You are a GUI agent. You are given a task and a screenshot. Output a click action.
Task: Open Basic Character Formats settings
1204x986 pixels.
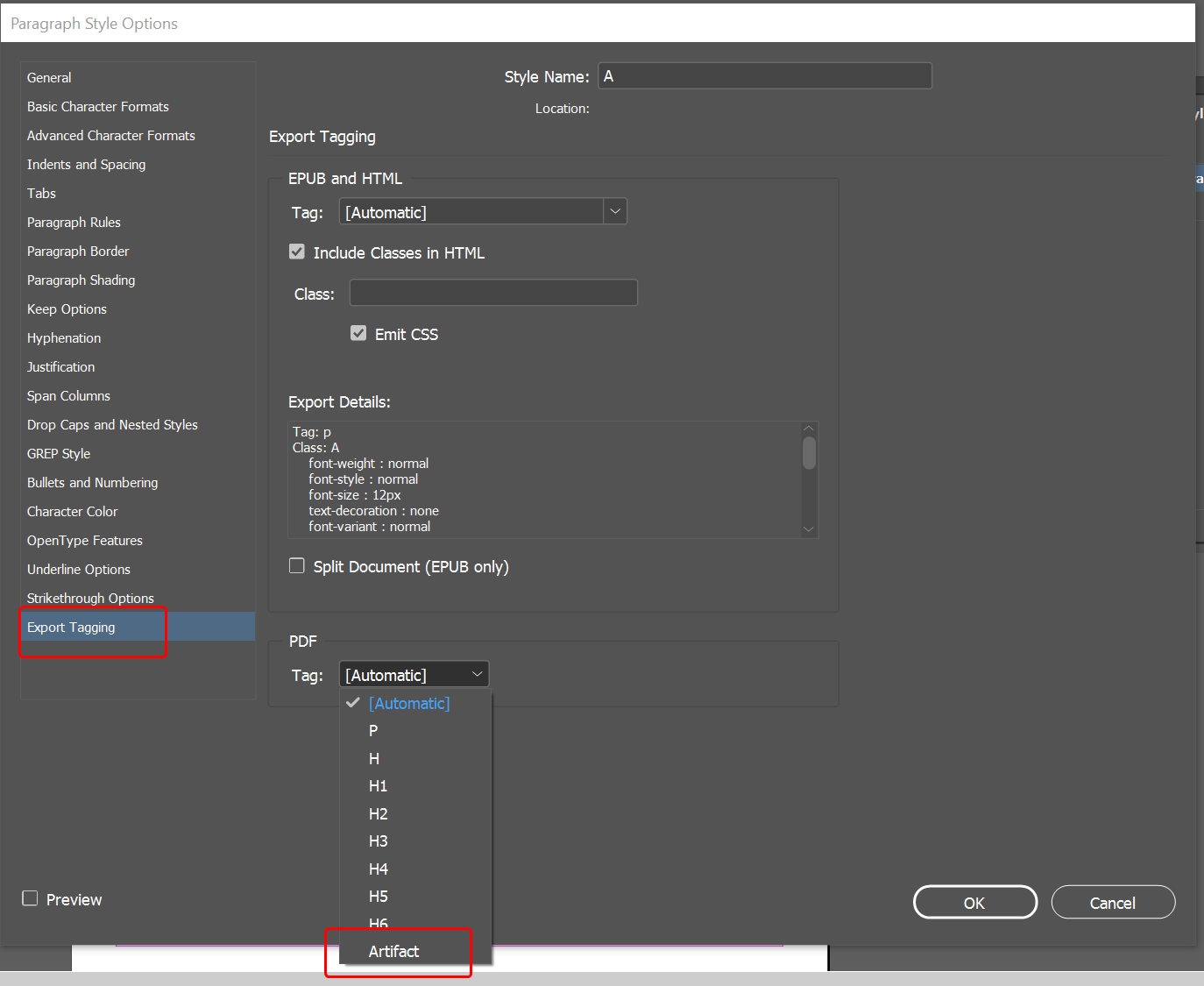pyautogui.click(x=97, y=106)
